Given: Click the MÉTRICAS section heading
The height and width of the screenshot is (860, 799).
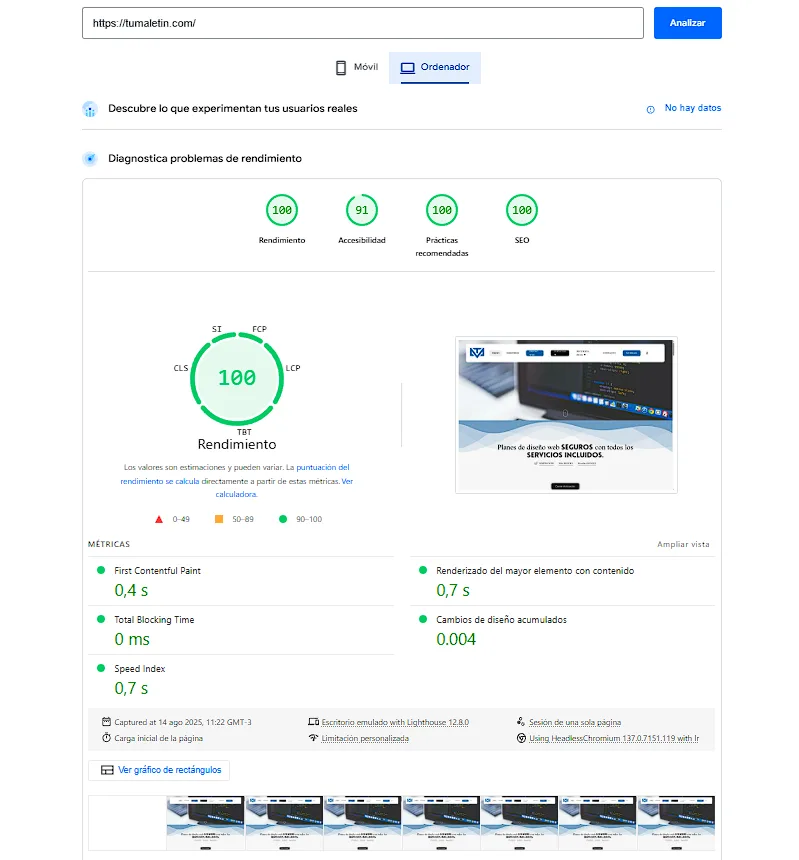Looking at the screenshot, I should click(x=109, y=544).
